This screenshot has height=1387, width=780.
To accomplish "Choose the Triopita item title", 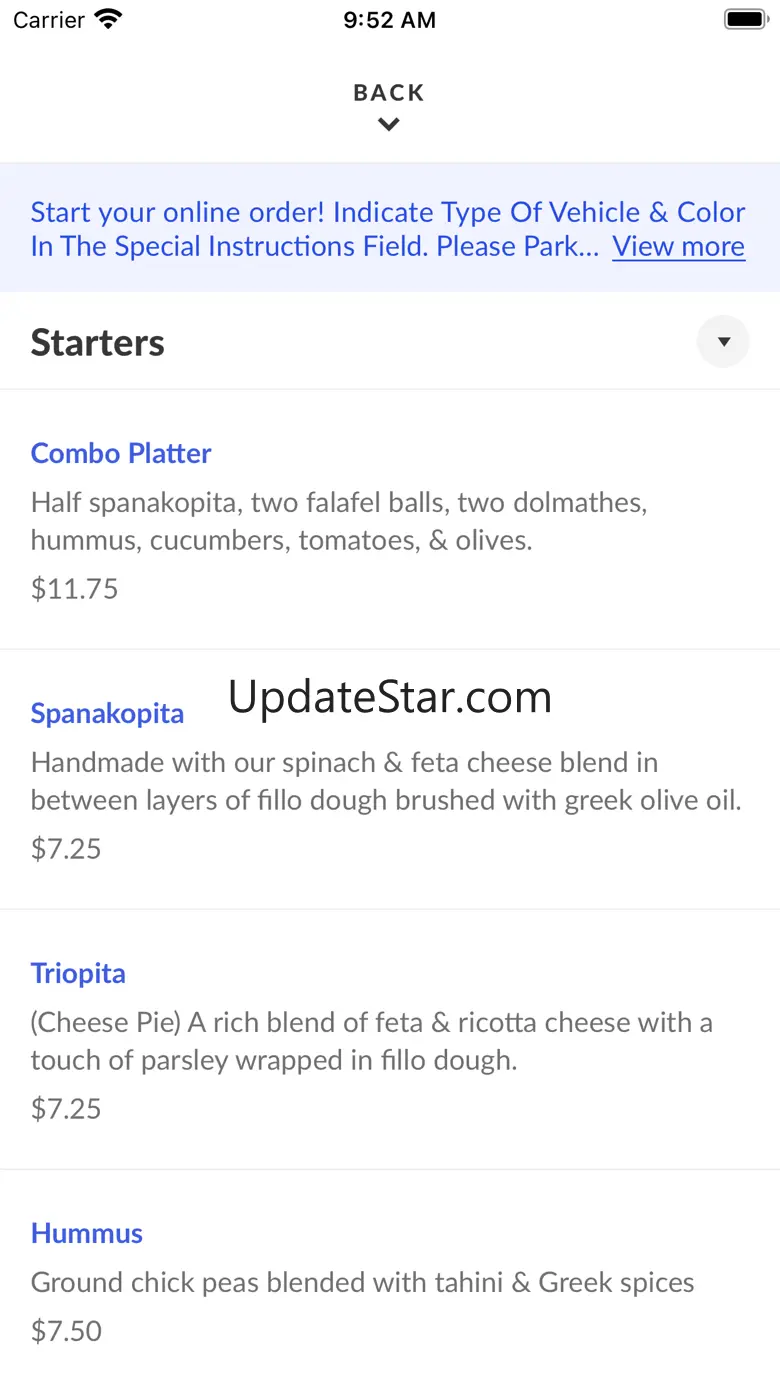I will point(78,973).
